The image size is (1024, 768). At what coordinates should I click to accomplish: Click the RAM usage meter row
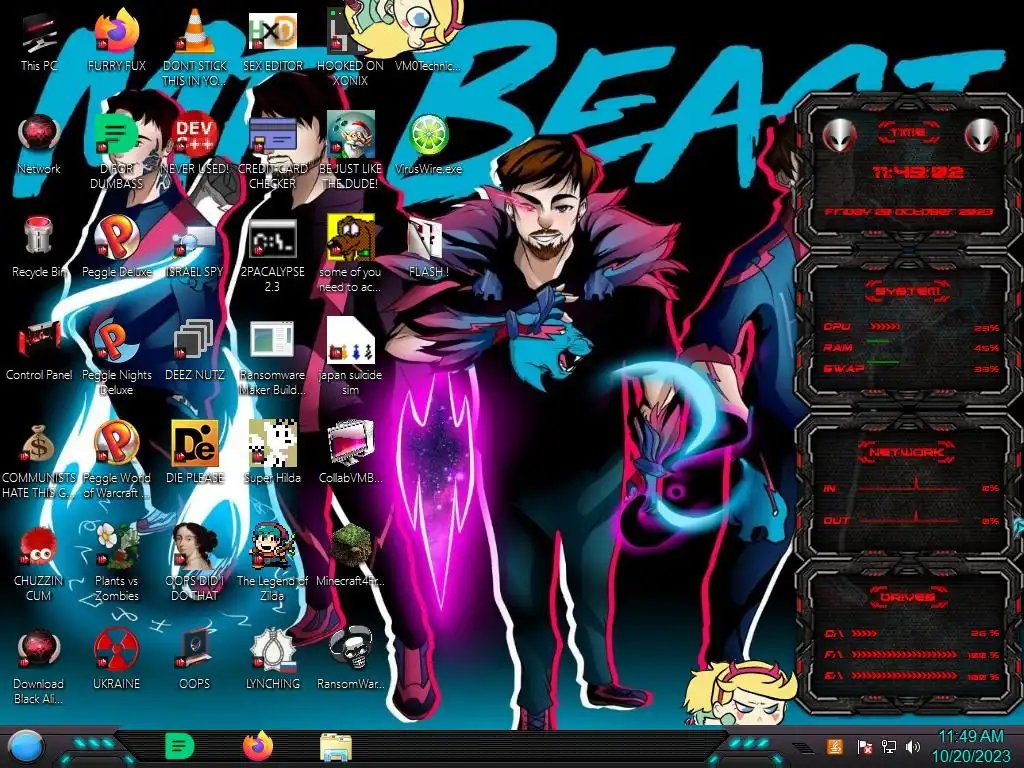pos(911,347)
